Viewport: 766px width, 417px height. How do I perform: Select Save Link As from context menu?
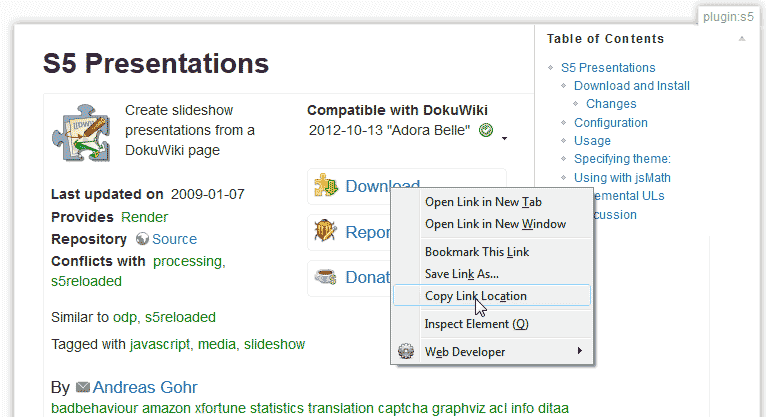(x=462, y=274)
